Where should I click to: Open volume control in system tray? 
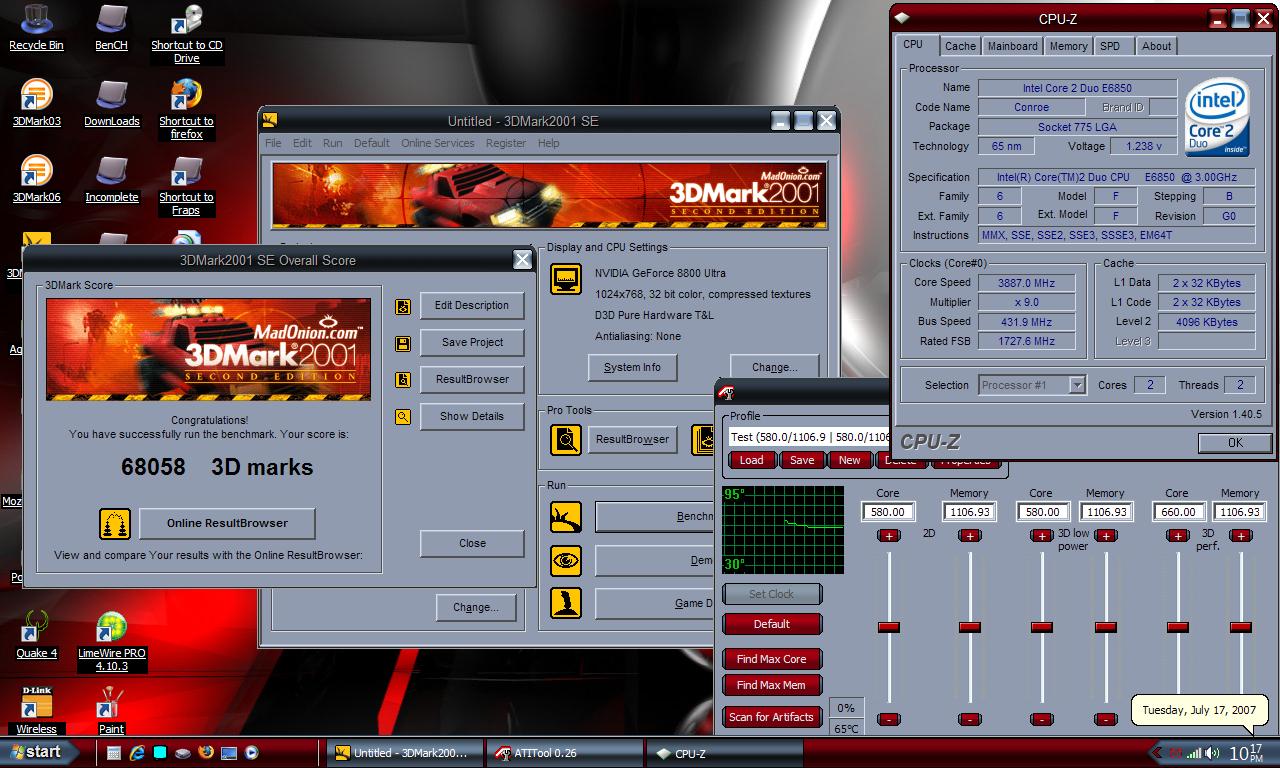1213,753
